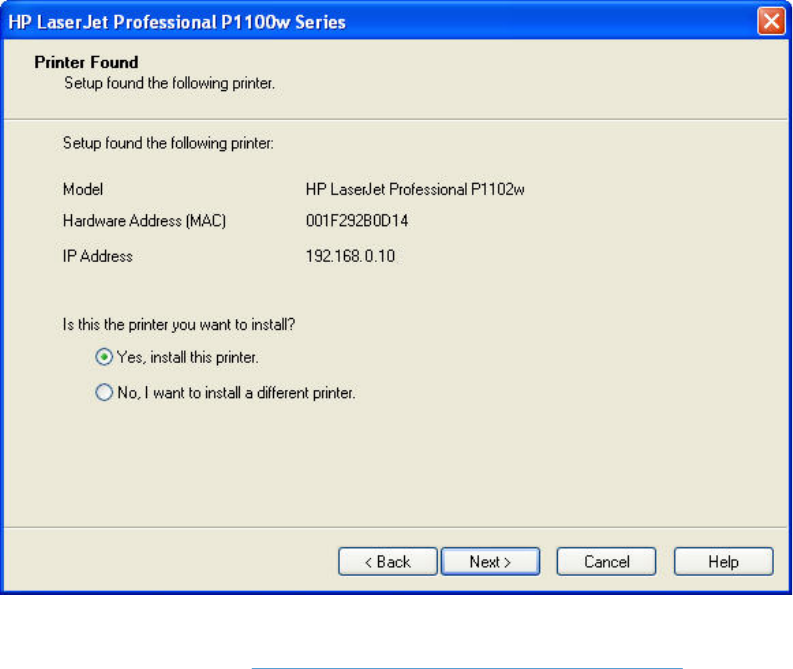Click the 'IP Address' field label
Image resolution: width=793 pixels, height=669 pixels.
coord(97,256)
